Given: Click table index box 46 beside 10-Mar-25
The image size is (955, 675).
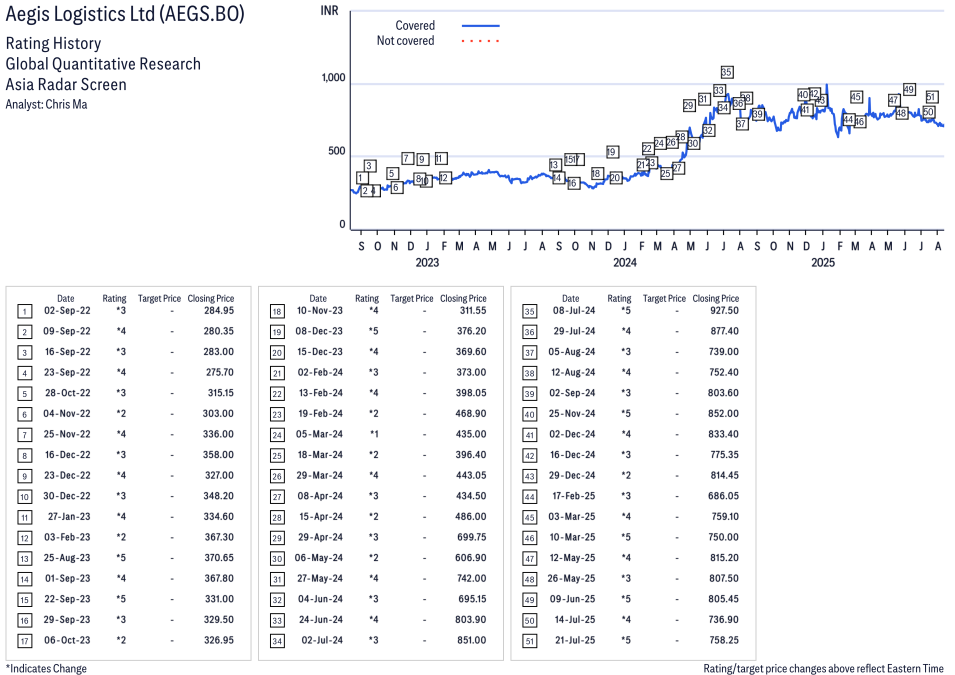Looking at the screenshot, I should (530, 539).
